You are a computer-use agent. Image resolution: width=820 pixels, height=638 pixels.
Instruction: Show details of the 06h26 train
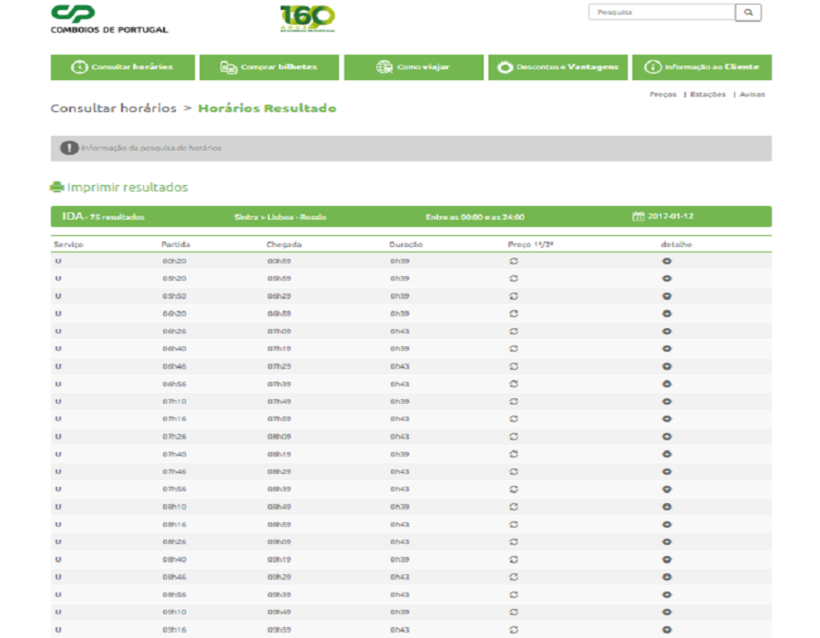667,331
